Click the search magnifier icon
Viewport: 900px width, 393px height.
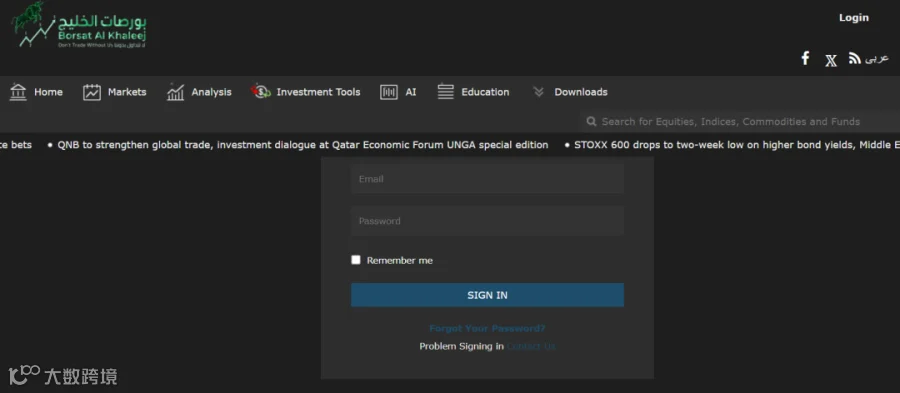pyautogui.click(x=591, y=122)
